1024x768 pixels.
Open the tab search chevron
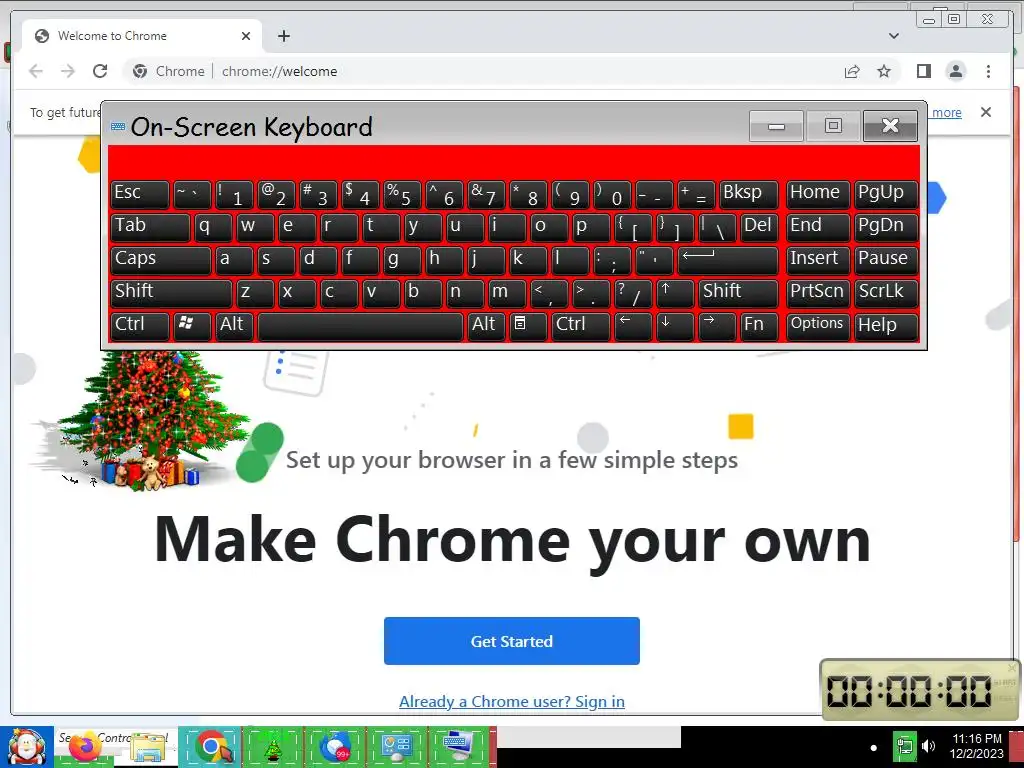click(x=893, y=36)
